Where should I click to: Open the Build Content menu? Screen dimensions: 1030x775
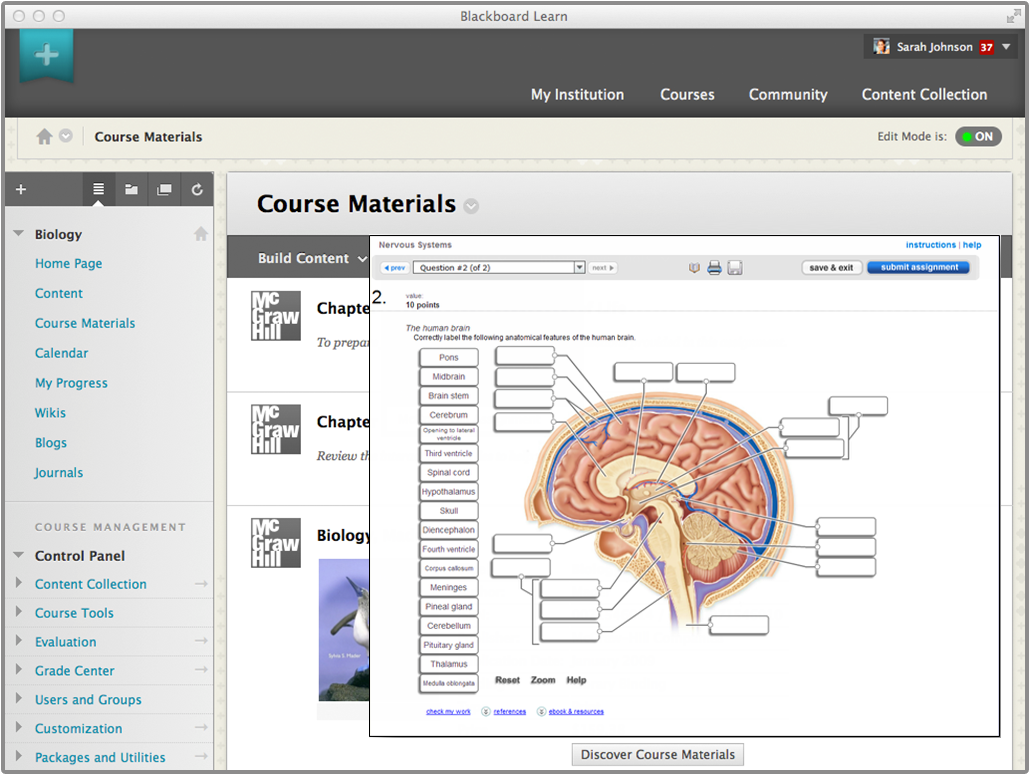click(x=312, y=258)
